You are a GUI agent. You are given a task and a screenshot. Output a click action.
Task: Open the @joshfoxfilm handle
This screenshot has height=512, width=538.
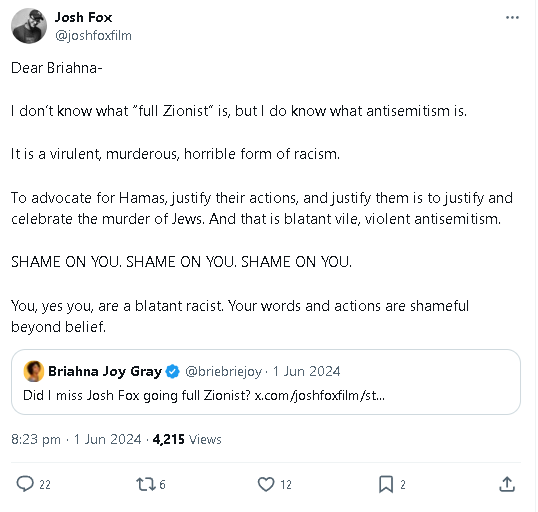tap(93, 35)
